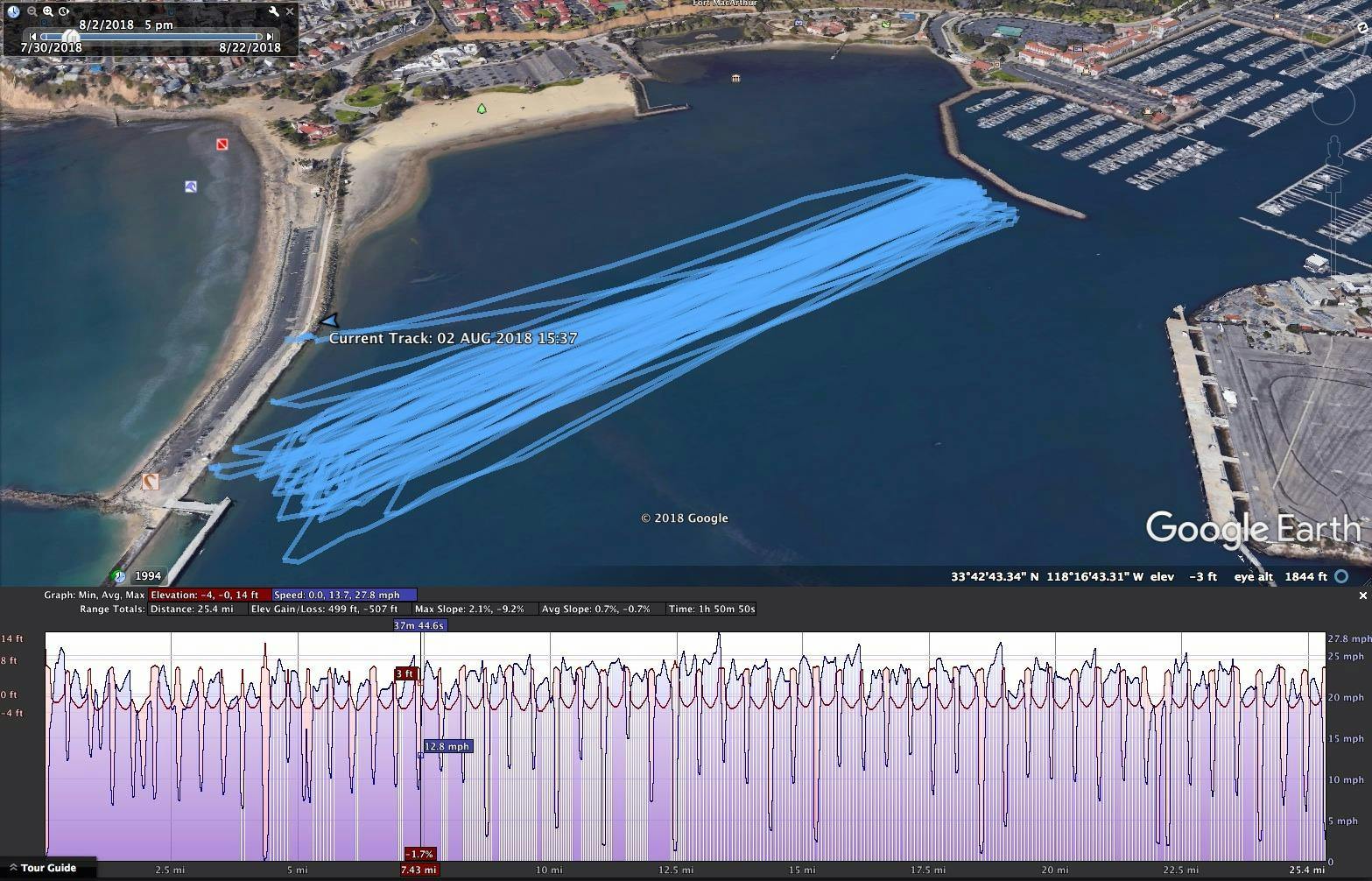Zoom out the time slider range
The image size is (1372, 881).
coord(32,11)
